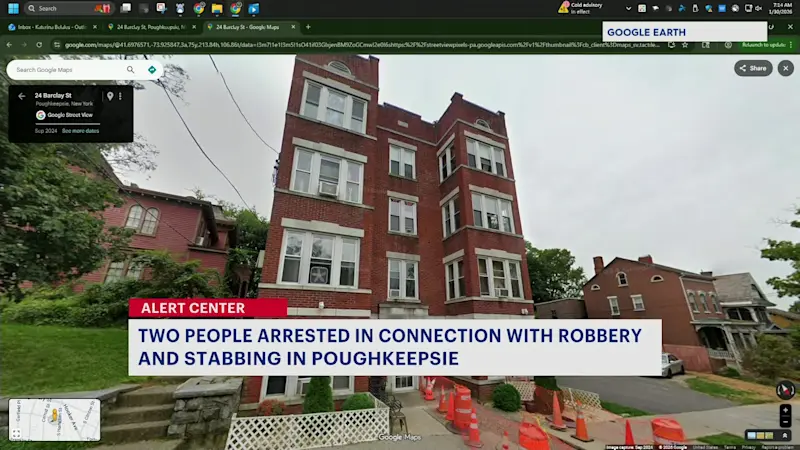
Task: Click the Share button in Street View
Action: point(753,68)
